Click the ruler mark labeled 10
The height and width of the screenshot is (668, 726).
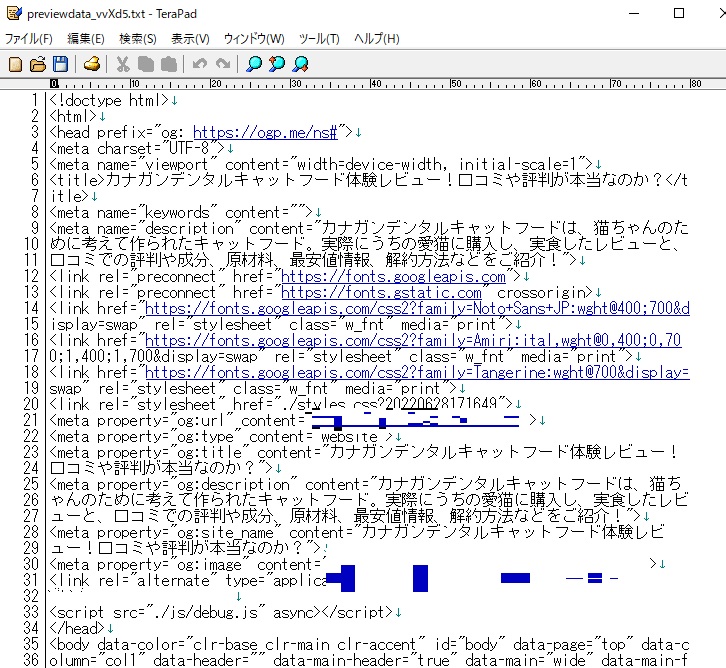[x=135, y=84]
